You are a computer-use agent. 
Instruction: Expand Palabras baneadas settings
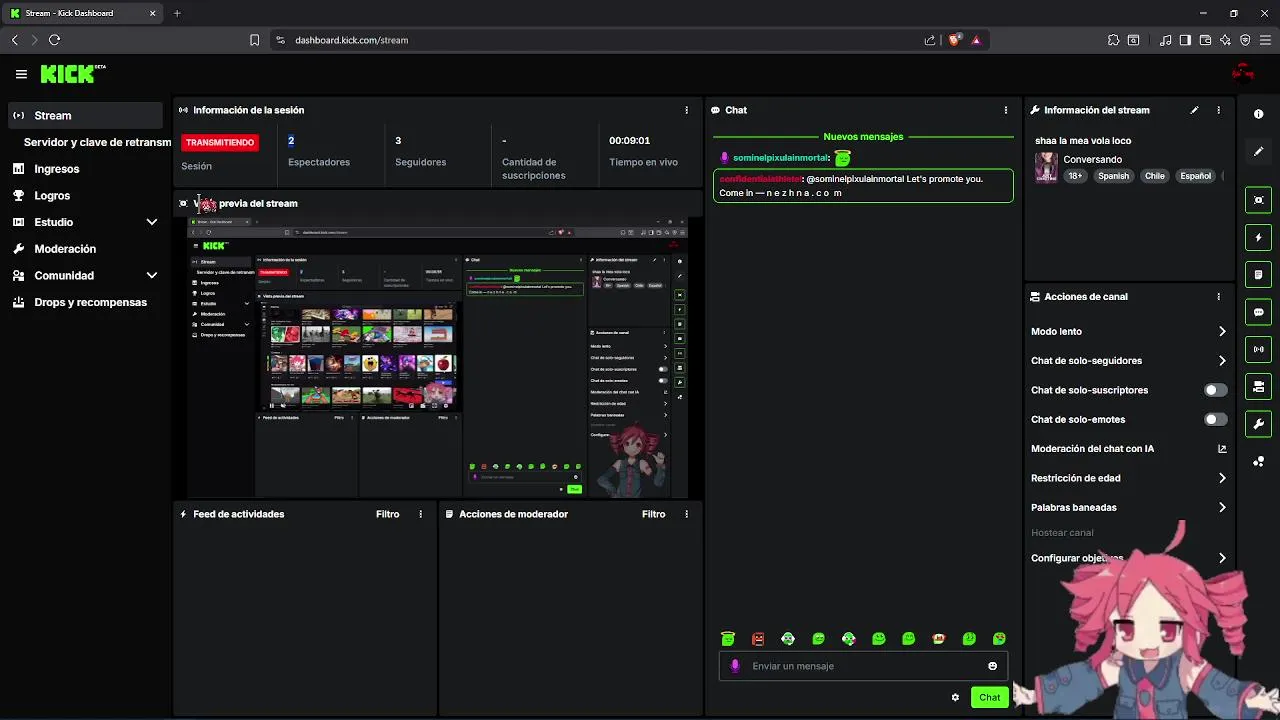(x=1222, y=508)
